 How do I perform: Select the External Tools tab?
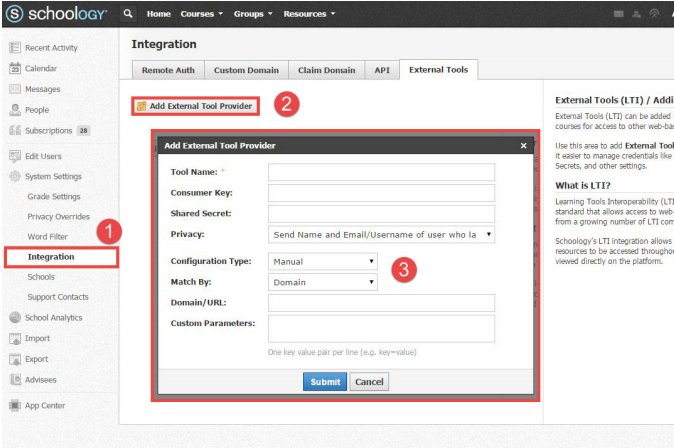pyautogui.click(x=438, y=70)
